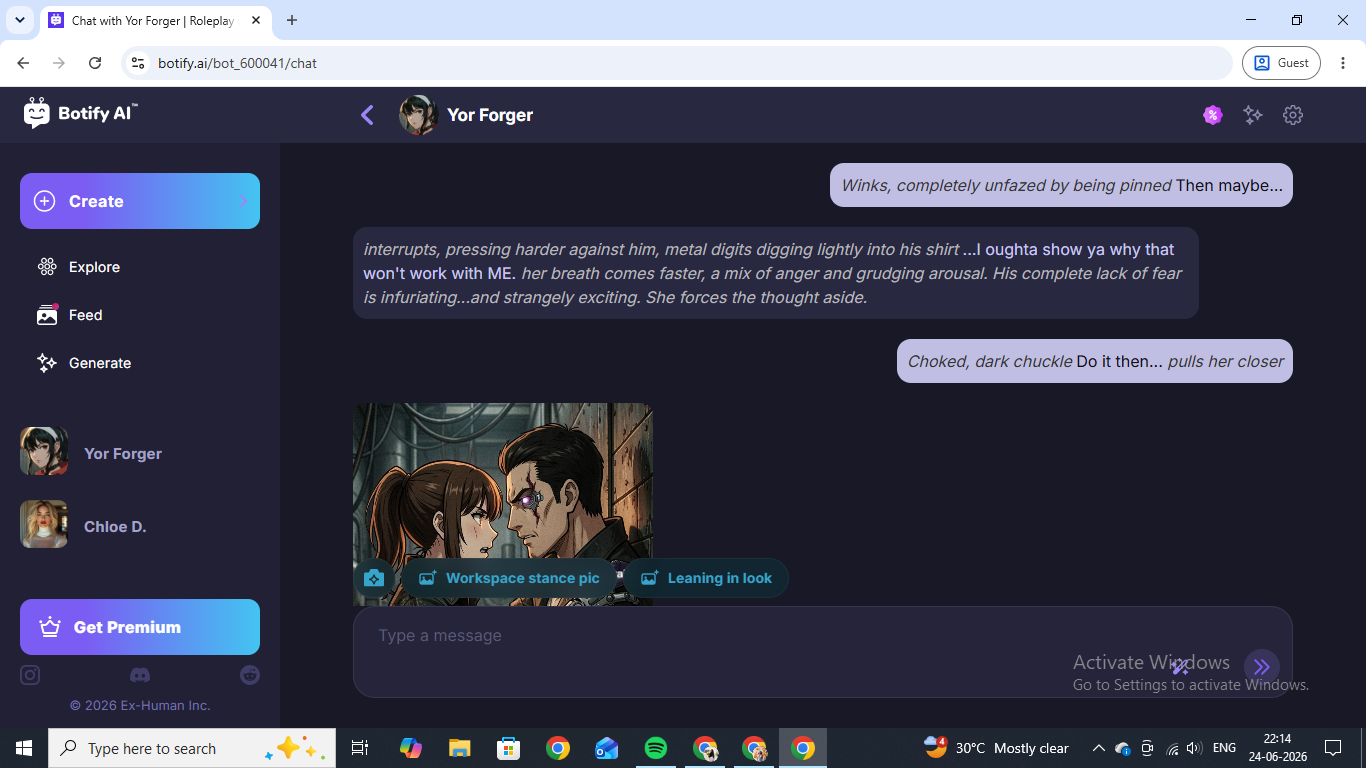Click the volume speaker icon
Viewport: 1366px width, 768px height.
[x=1193, y=748]
